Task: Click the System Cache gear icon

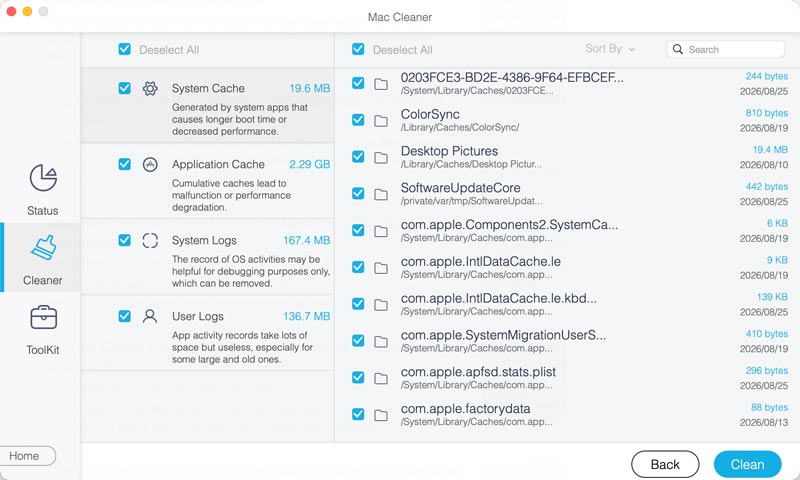Action: (x=150, y=88)
